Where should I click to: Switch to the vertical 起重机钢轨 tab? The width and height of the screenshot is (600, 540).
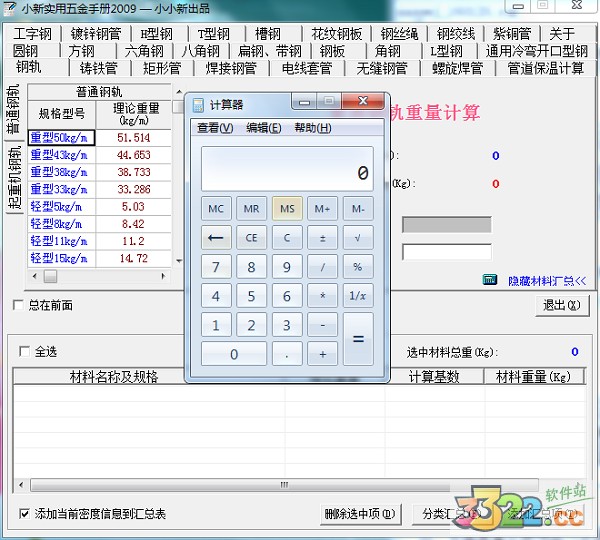(x=14, y=178)
